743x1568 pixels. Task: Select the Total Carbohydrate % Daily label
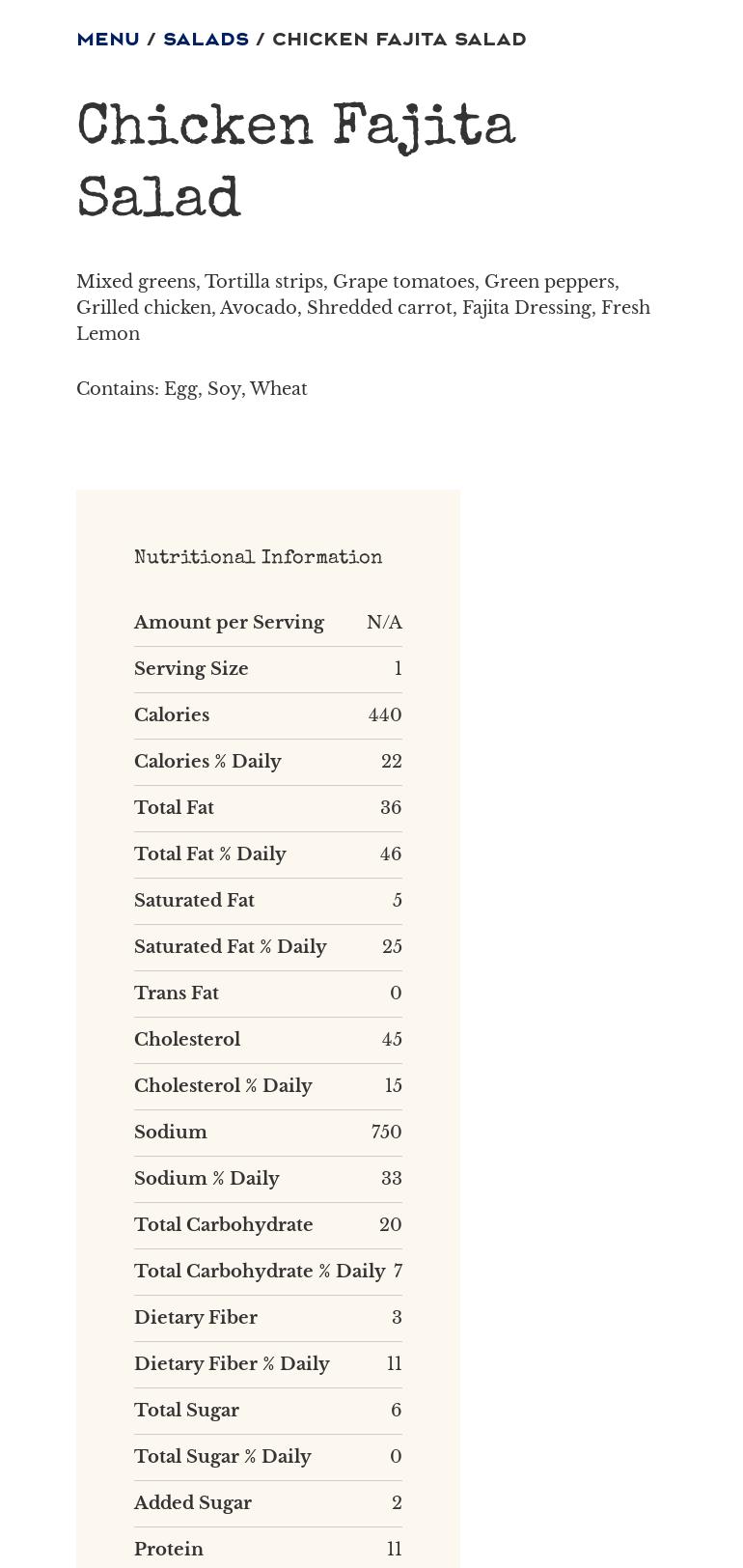pyautogui.click(x=260, y=1272)
